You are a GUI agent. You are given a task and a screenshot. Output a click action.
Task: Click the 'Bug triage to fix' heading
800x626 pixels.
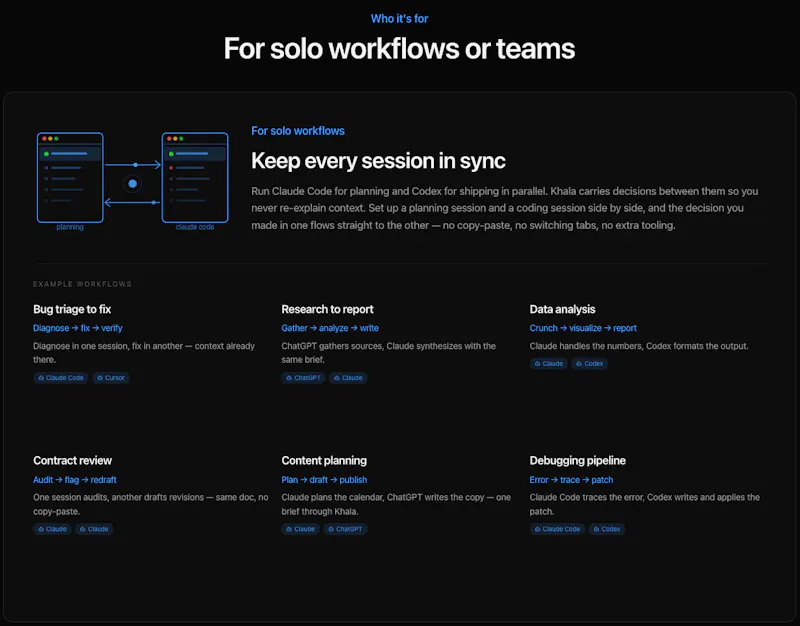coord(72,309)
